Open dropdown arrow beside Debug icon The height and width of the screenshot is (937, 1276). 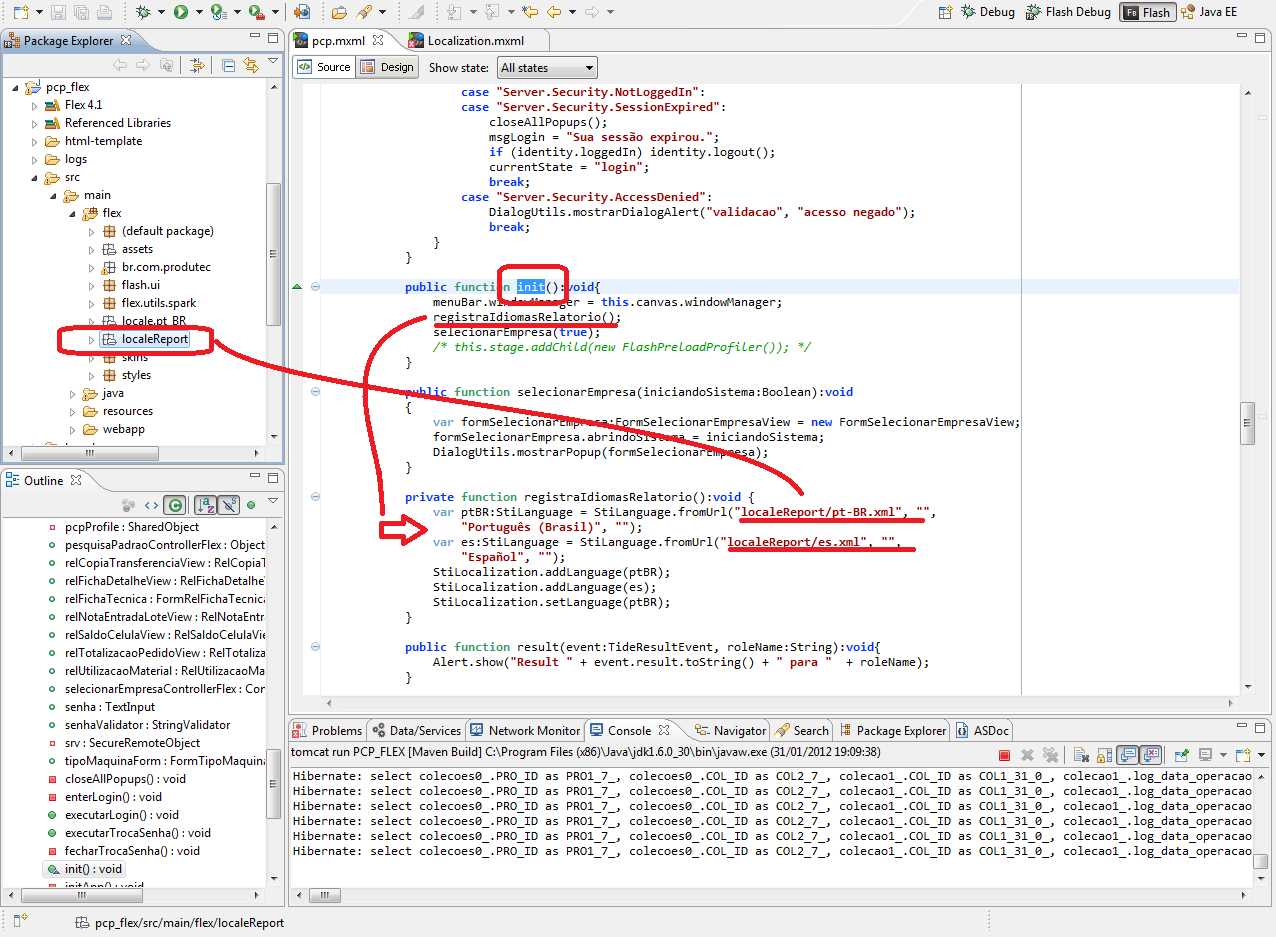pyautogui.click(x=161, y=12)
